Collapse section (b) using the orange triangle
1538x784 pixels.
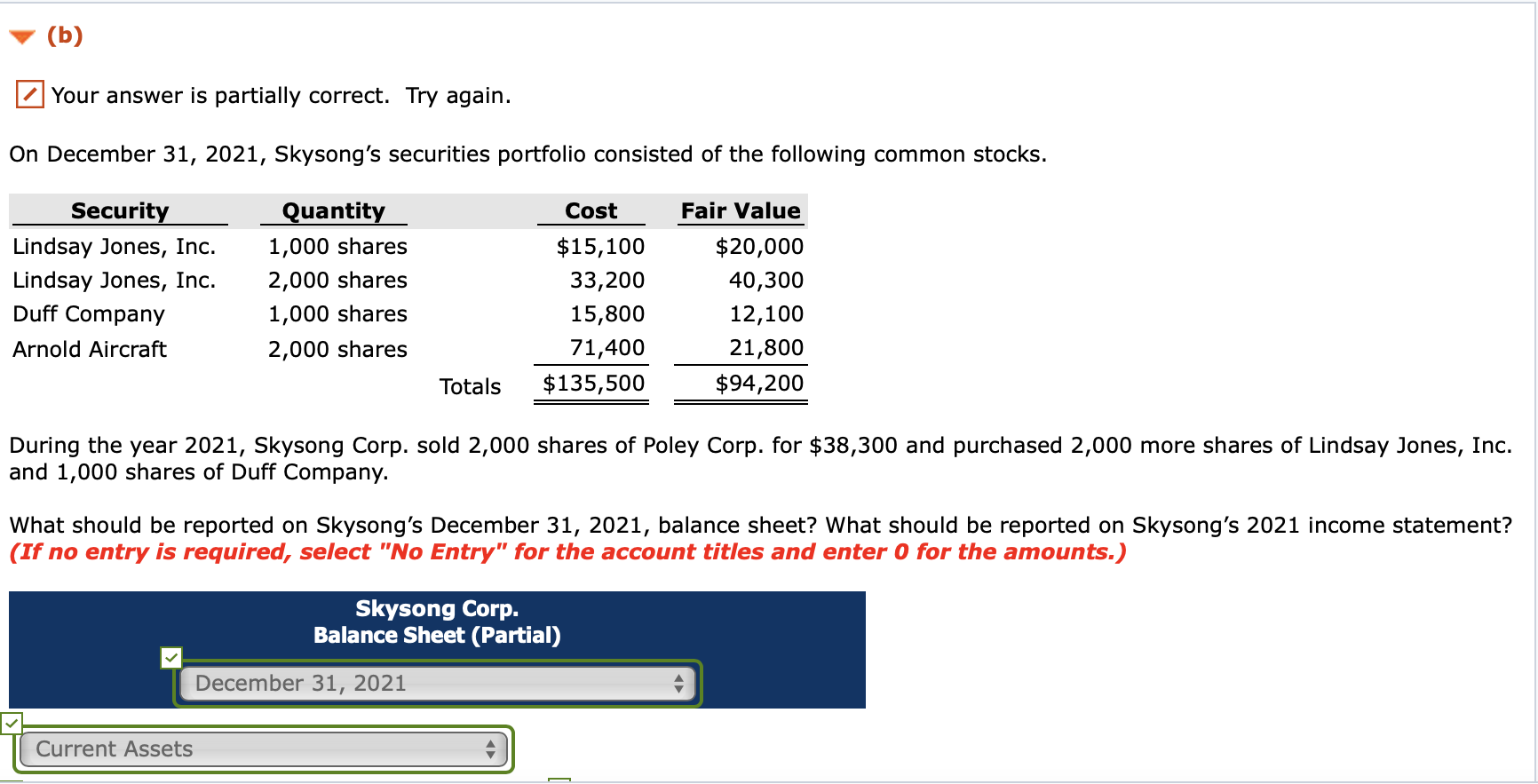pos(21,35)
